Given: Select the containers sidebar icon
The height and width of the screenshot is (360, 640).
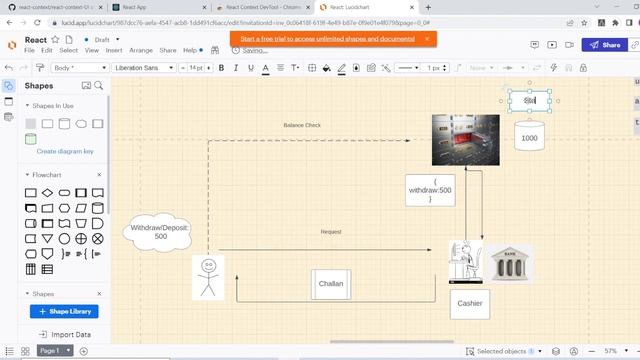Looking at the screenshot, I should click(9, 101).
